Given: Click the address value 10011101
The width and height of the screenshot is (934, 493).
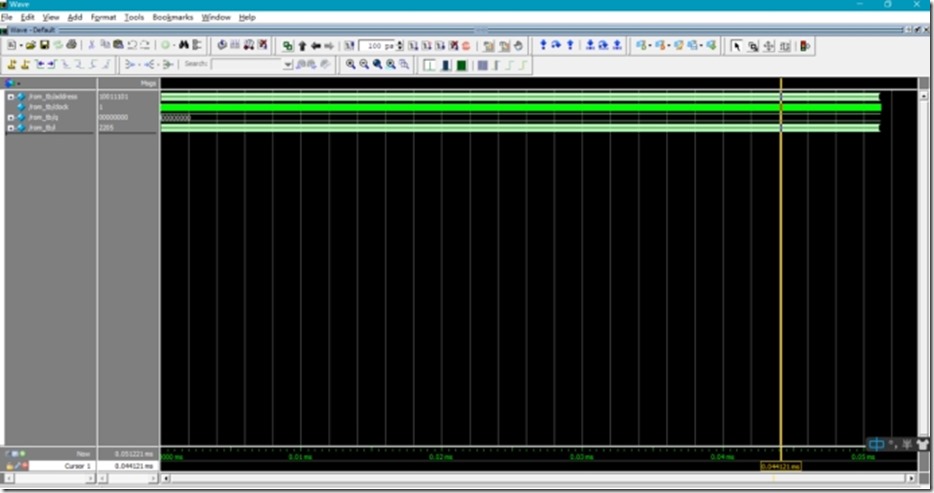Looking at the screenshot, I should [113, 96].
